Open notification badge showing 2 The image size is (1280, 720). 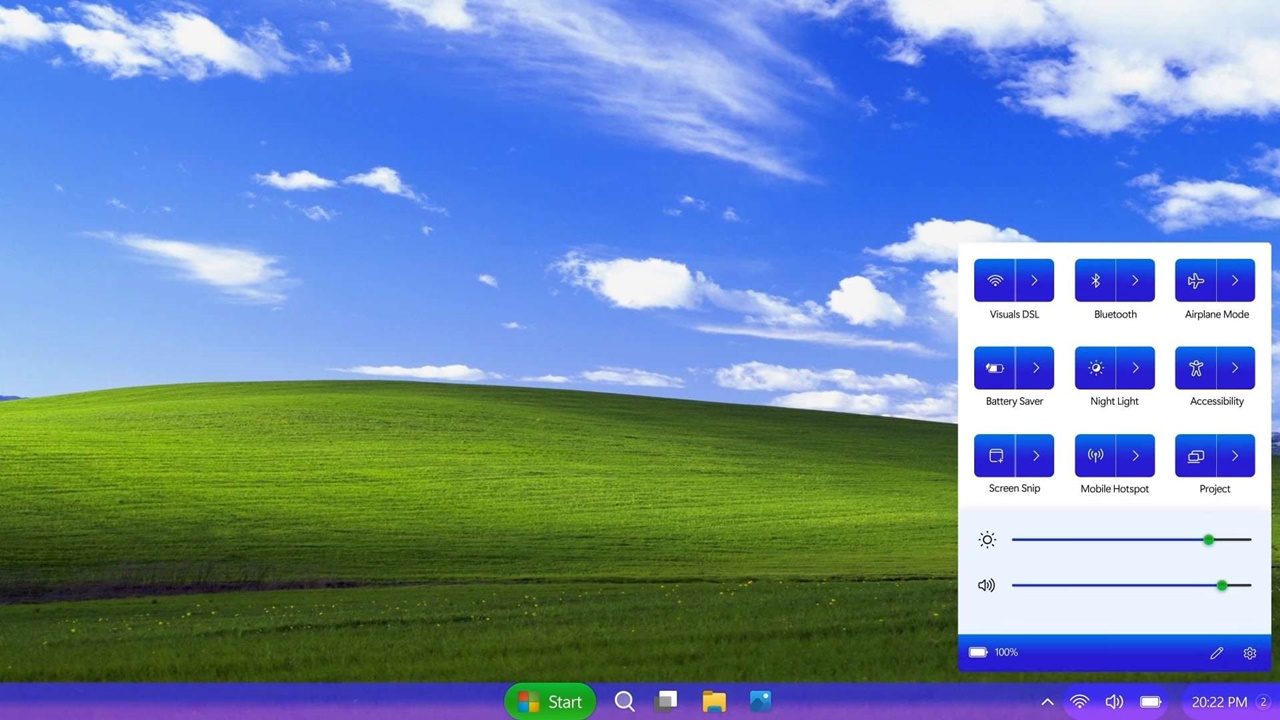tap(1263, 702)
